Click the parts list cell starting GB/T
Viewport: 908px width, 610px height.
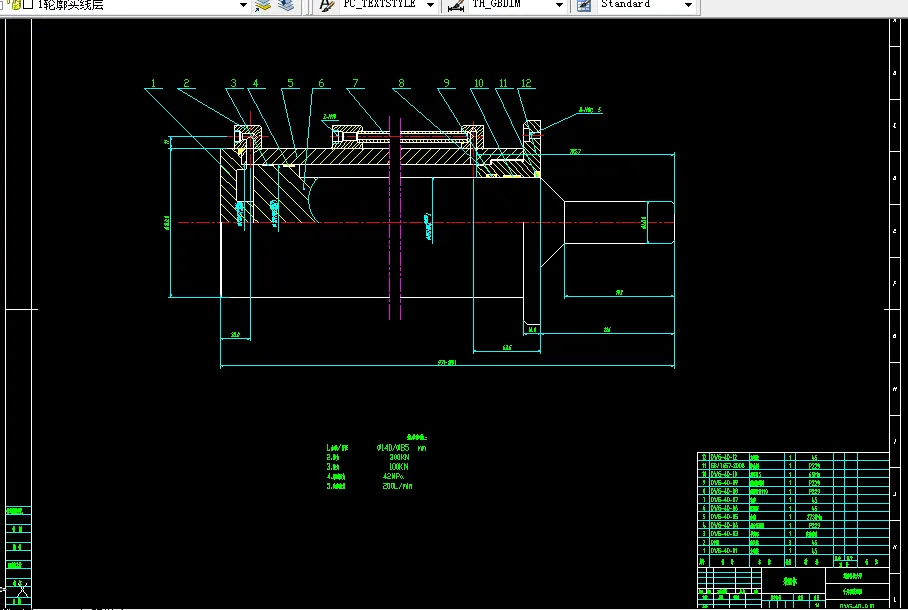coord(728,466)
